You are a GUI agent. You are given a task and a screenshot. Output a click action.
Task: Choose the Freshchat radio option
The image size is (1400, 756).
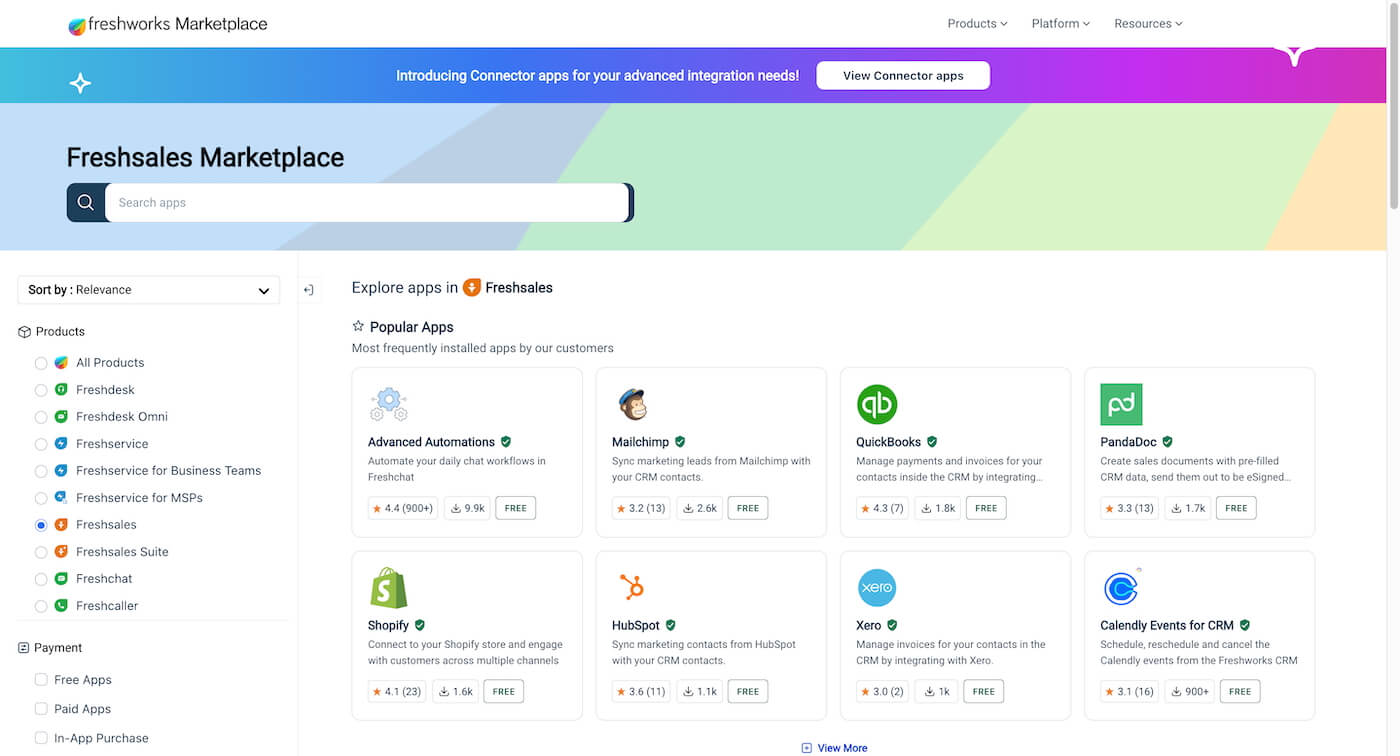tap(41, 579)
